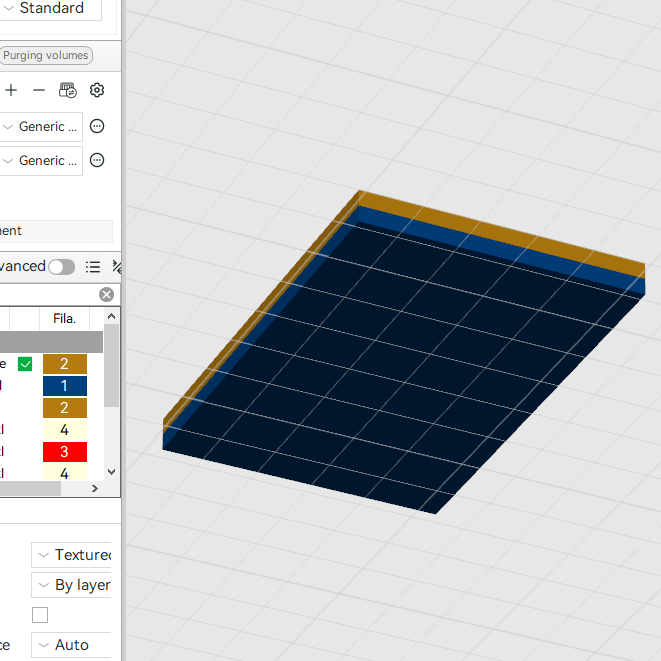Click the top orange filament 2 swatch
Image resolution: width=661 pixels, height=661 pixels.
[65, 364]
